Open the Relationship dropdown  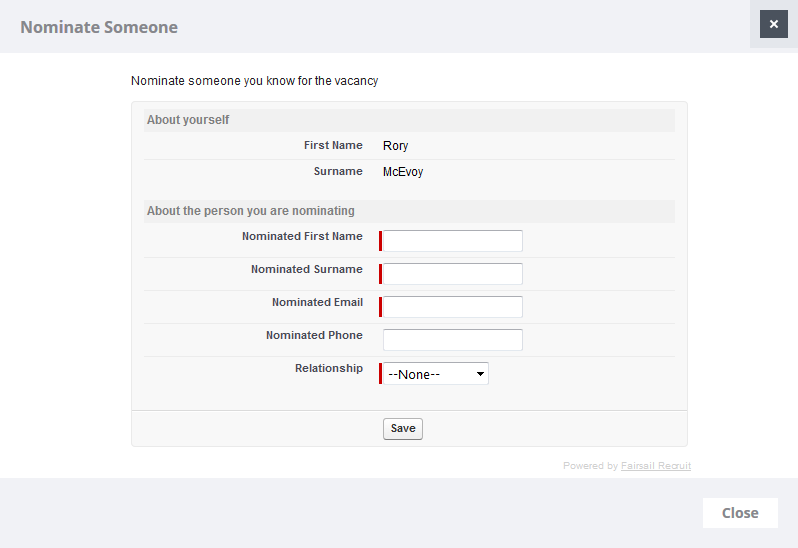(x=436, y=374)
